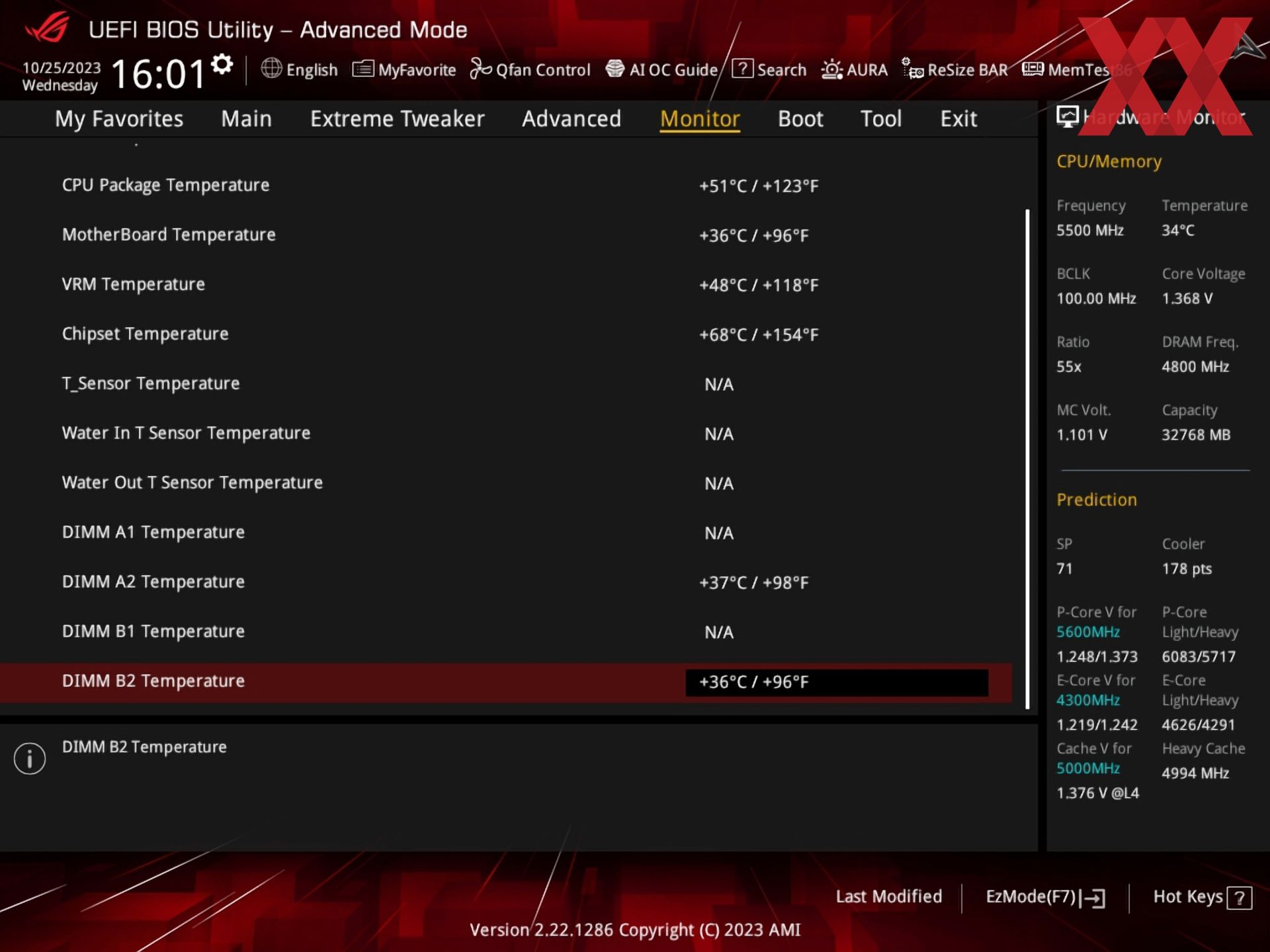Open the Hot Keys help
The width and height of the screenshot is (1270, 952).
click(1202, 897)
